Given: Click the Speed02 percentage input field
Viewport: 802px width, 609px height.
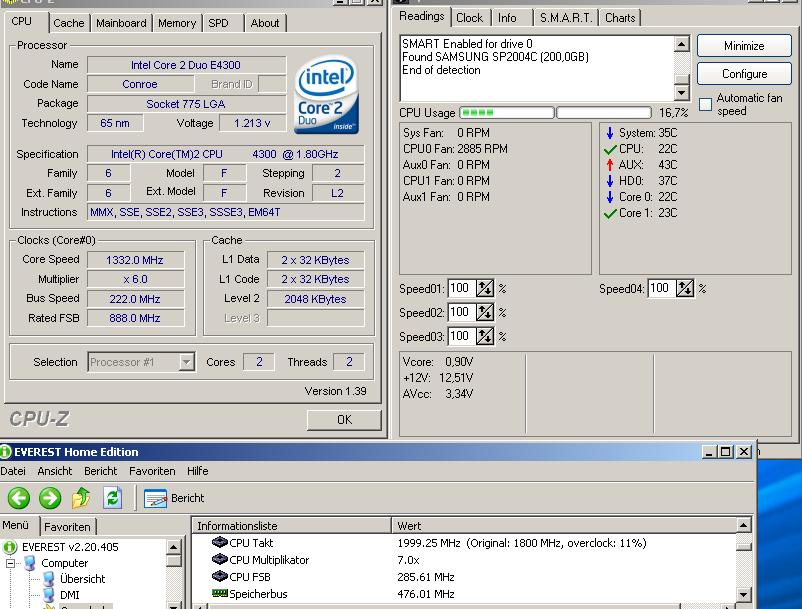Looking at the screenshot, I should 460,313.
